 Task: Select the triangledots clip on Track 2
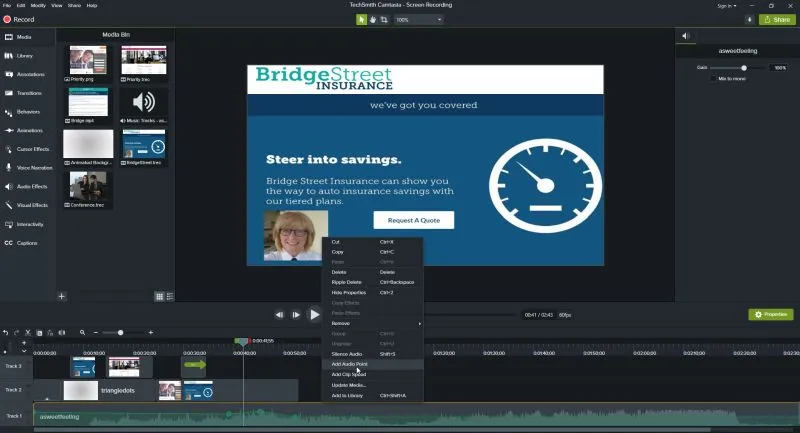[109, 391]
